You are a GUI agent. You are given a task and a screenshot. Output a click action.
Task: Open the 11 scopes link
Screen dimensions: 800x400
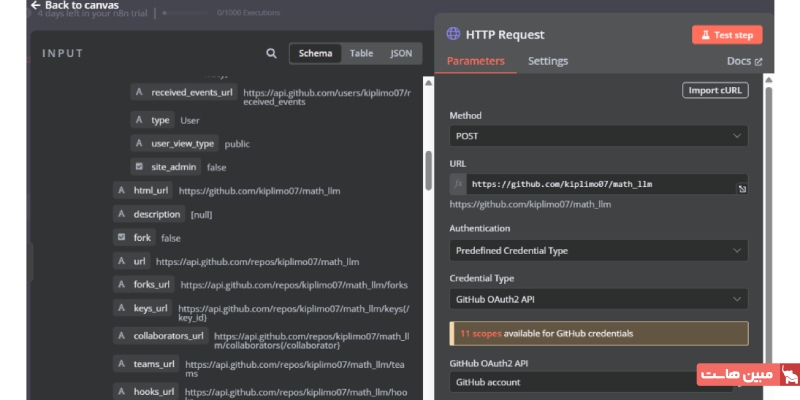point(481,334)
